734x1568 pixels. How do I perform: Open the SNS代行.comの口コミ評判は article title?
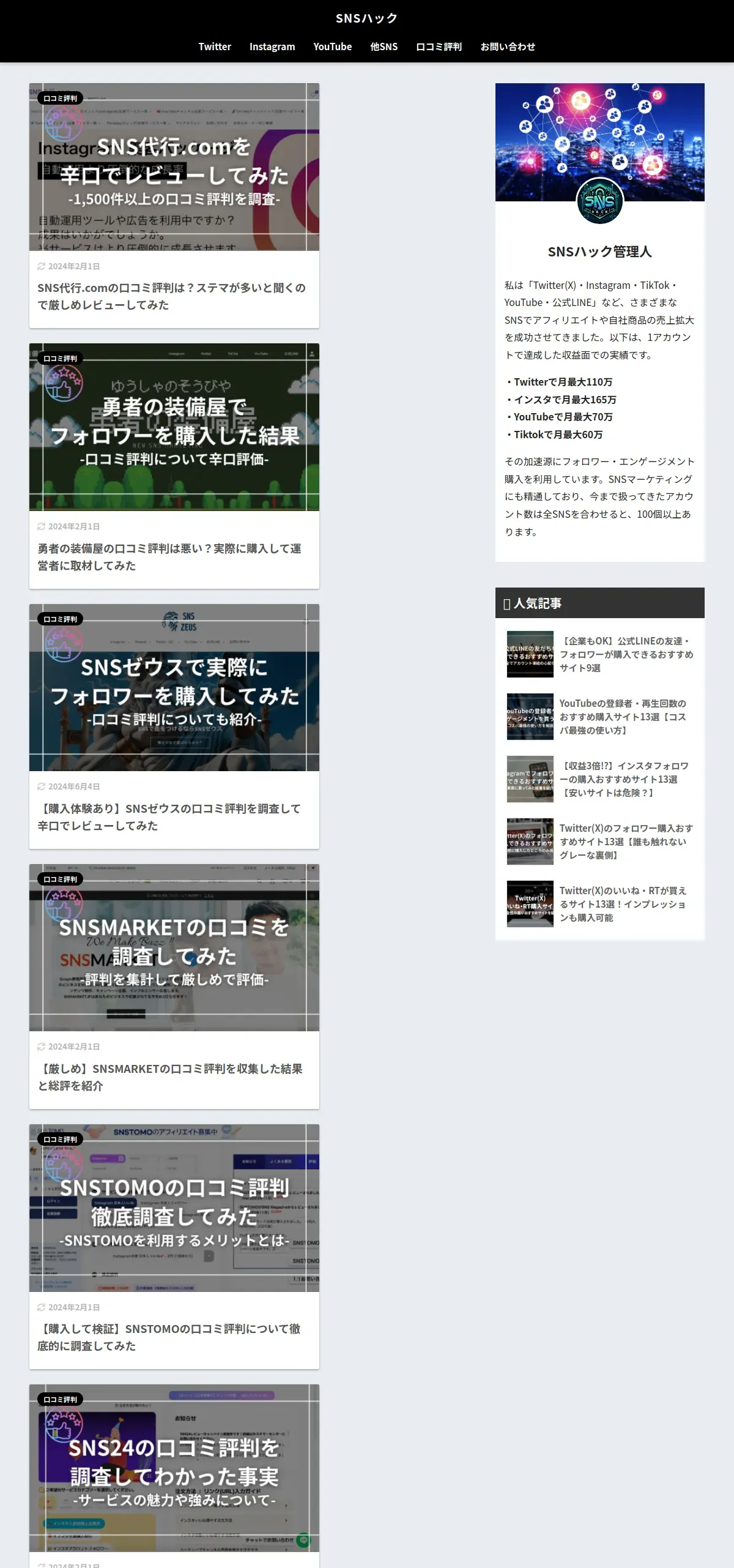(172, 296)
